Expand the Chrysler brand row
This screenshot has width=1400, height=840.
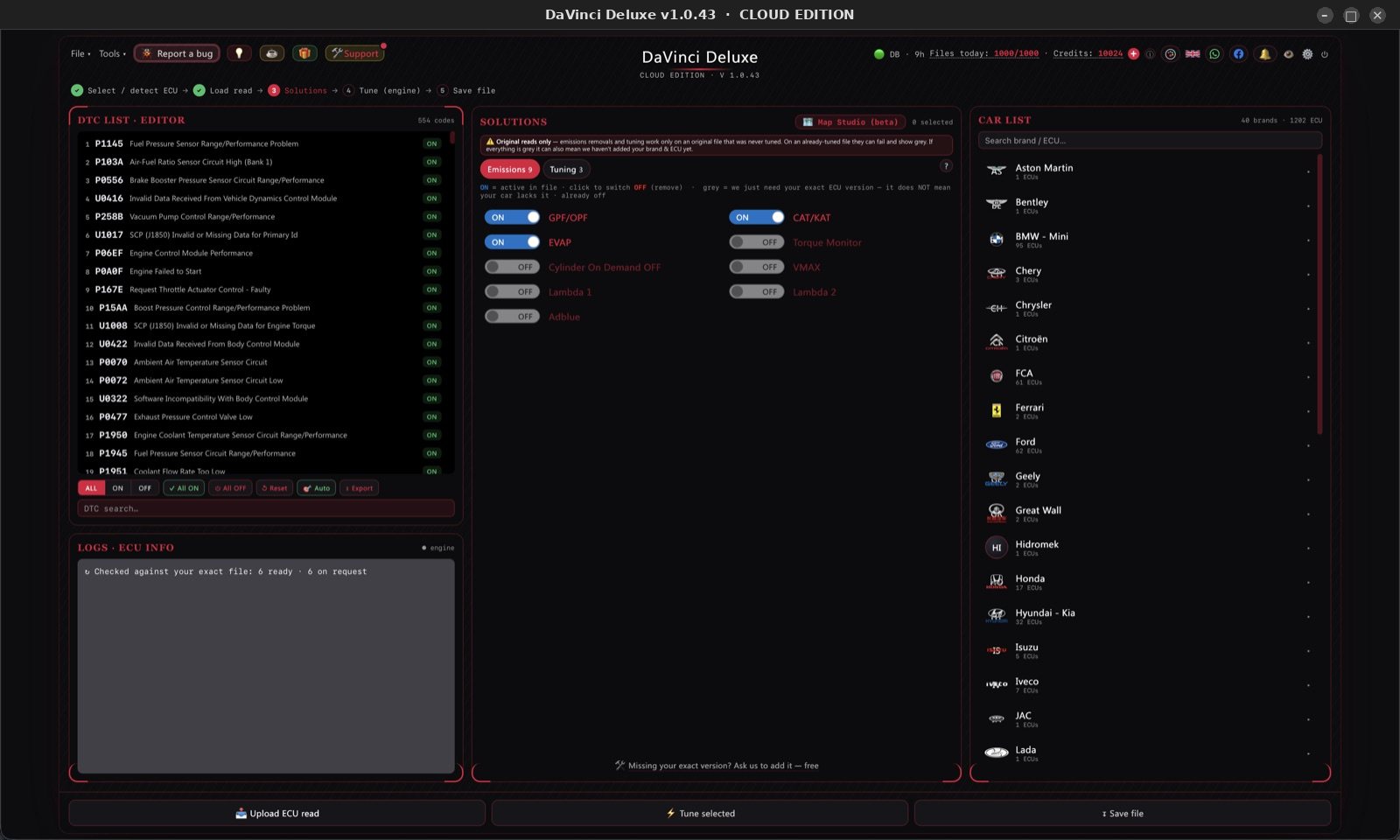click(1148, 308)
